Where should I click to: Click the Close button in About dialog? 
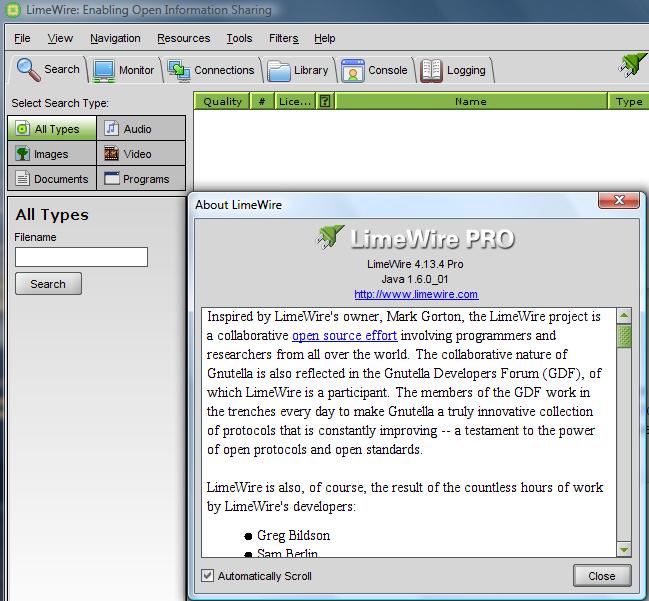pos(602,576)
